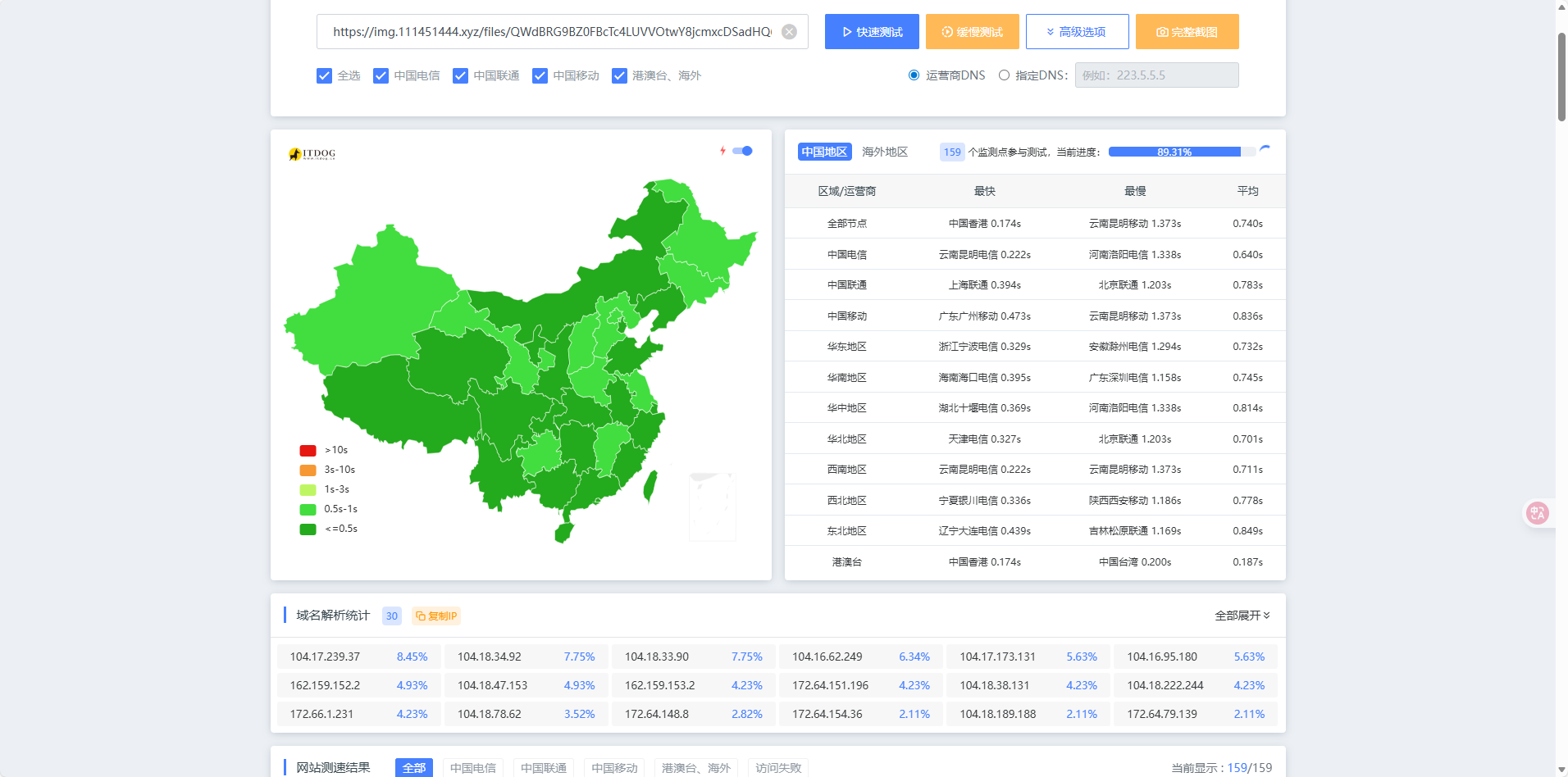Image resolution: width=1568 pixels, height=777 pixels.
Task: Click the copy IP icon button
Action: tap(435, 616)
